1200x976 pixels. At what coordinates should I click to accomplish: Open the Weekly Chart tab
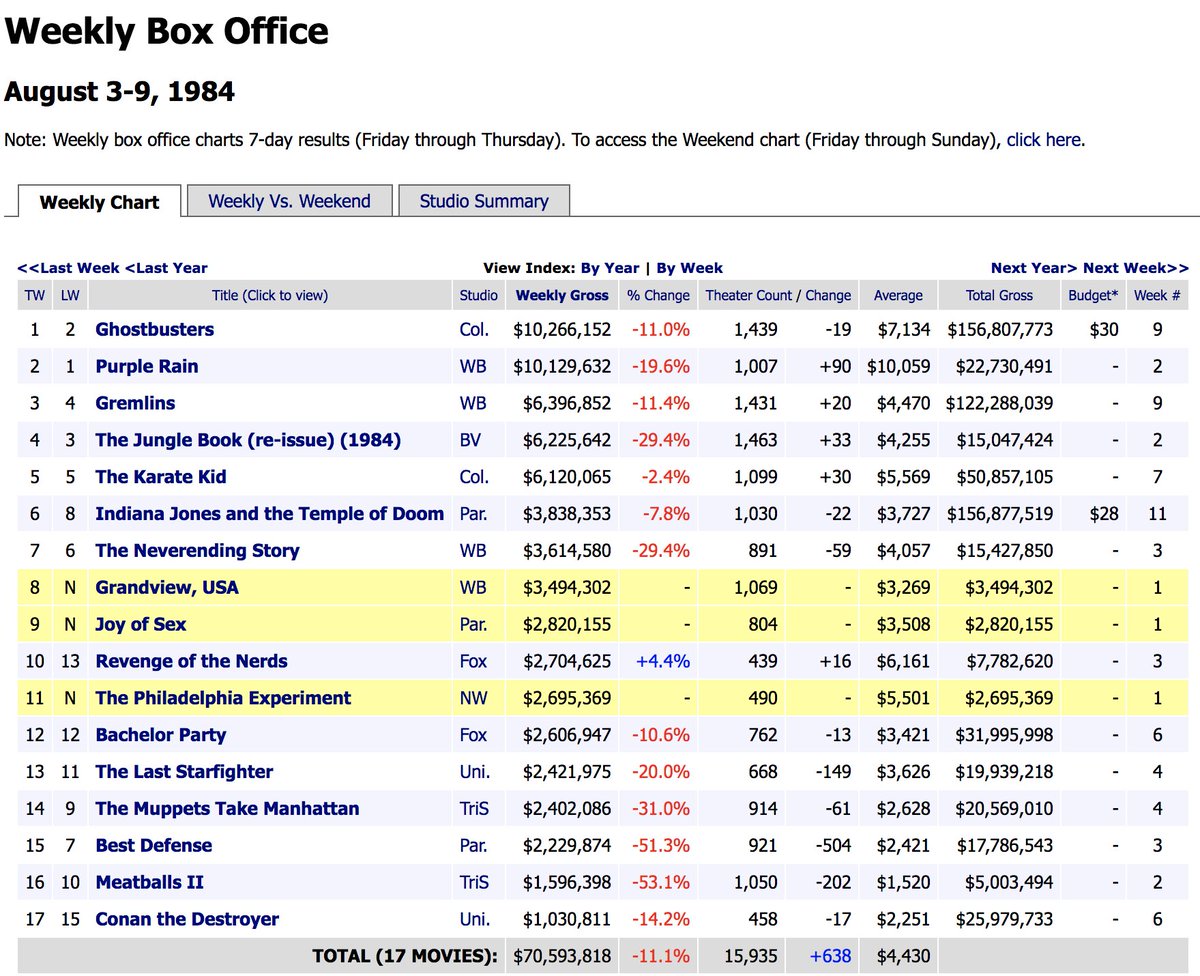(x=99, y=202)
